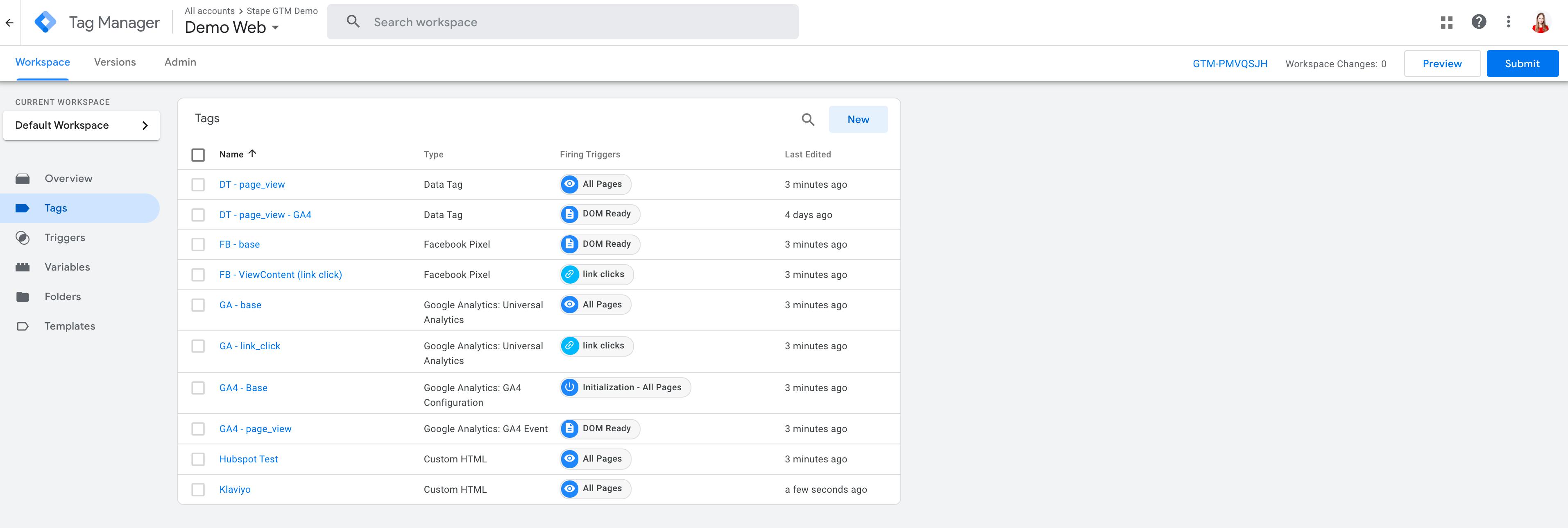Click link clicks trigger for GA - link_click
This screenshot has height=528, width=1568.
point(596,346)
